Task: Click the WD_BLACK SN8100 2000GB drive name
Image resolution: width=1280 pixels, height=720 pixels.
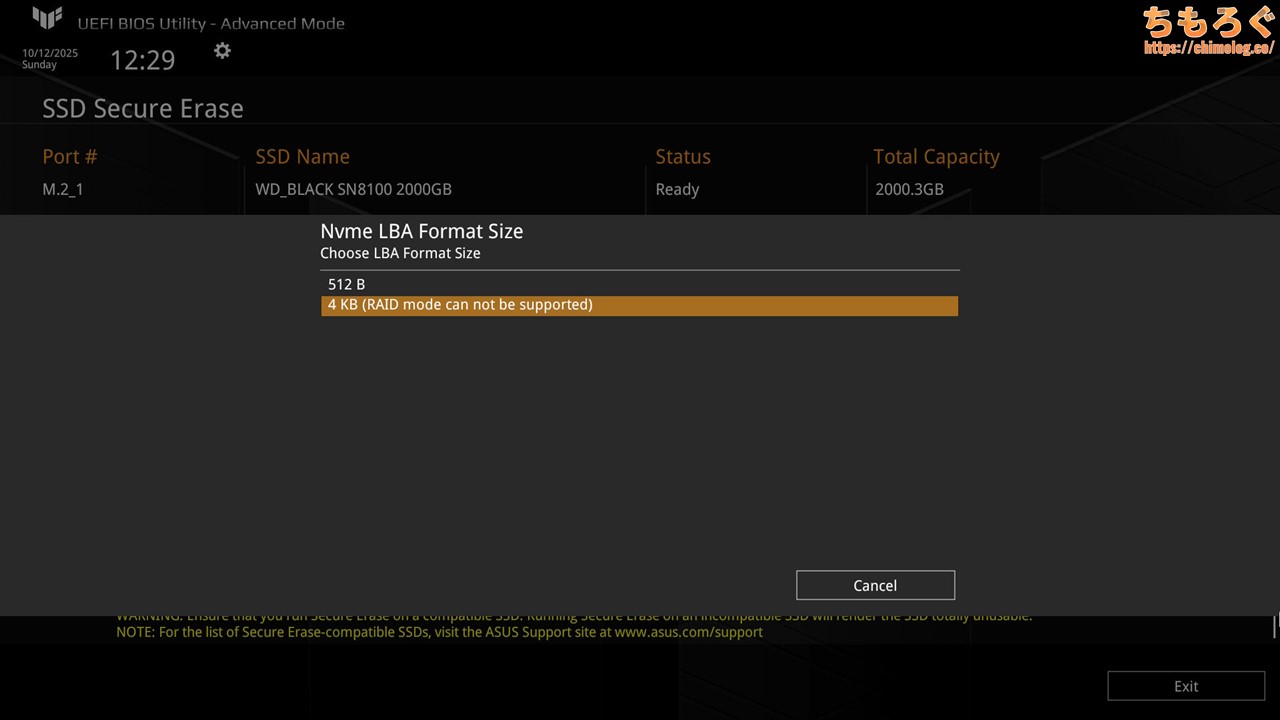Action: (x=353, y=189)
